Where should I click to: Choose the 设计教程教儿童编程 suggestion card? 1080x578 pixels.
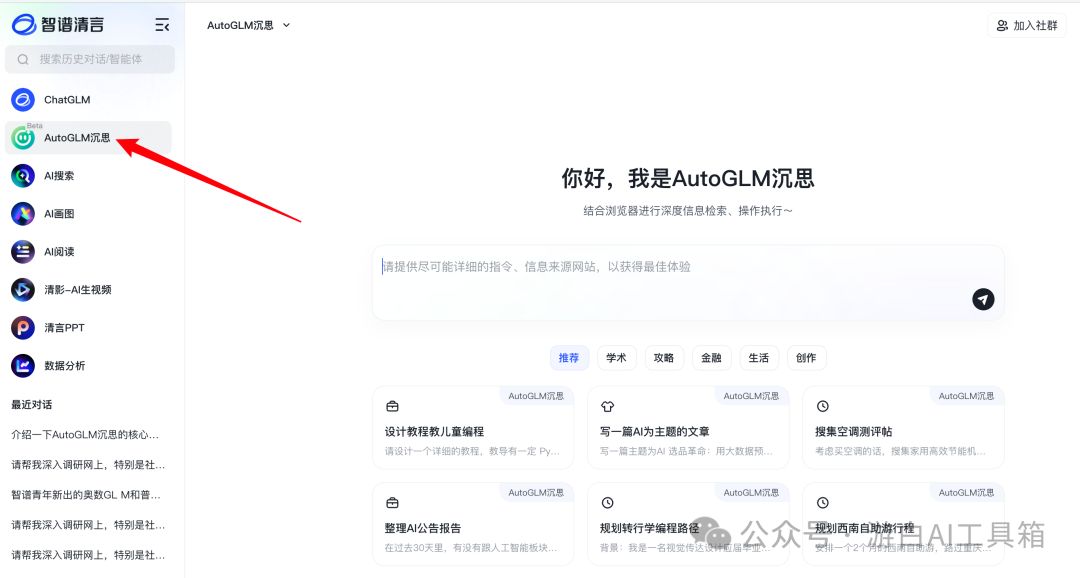[x=472, y=427]
